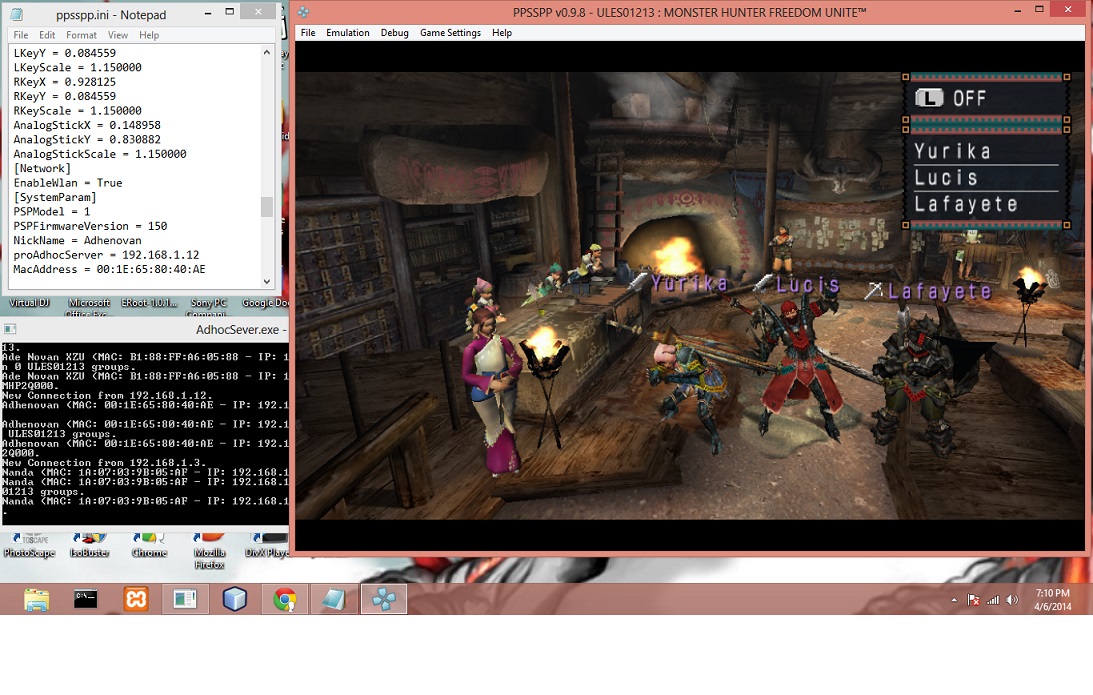Launch XAMPP from the taskbar
The height and width of the screenshot is (695, 1093).
tap(136, 599)
